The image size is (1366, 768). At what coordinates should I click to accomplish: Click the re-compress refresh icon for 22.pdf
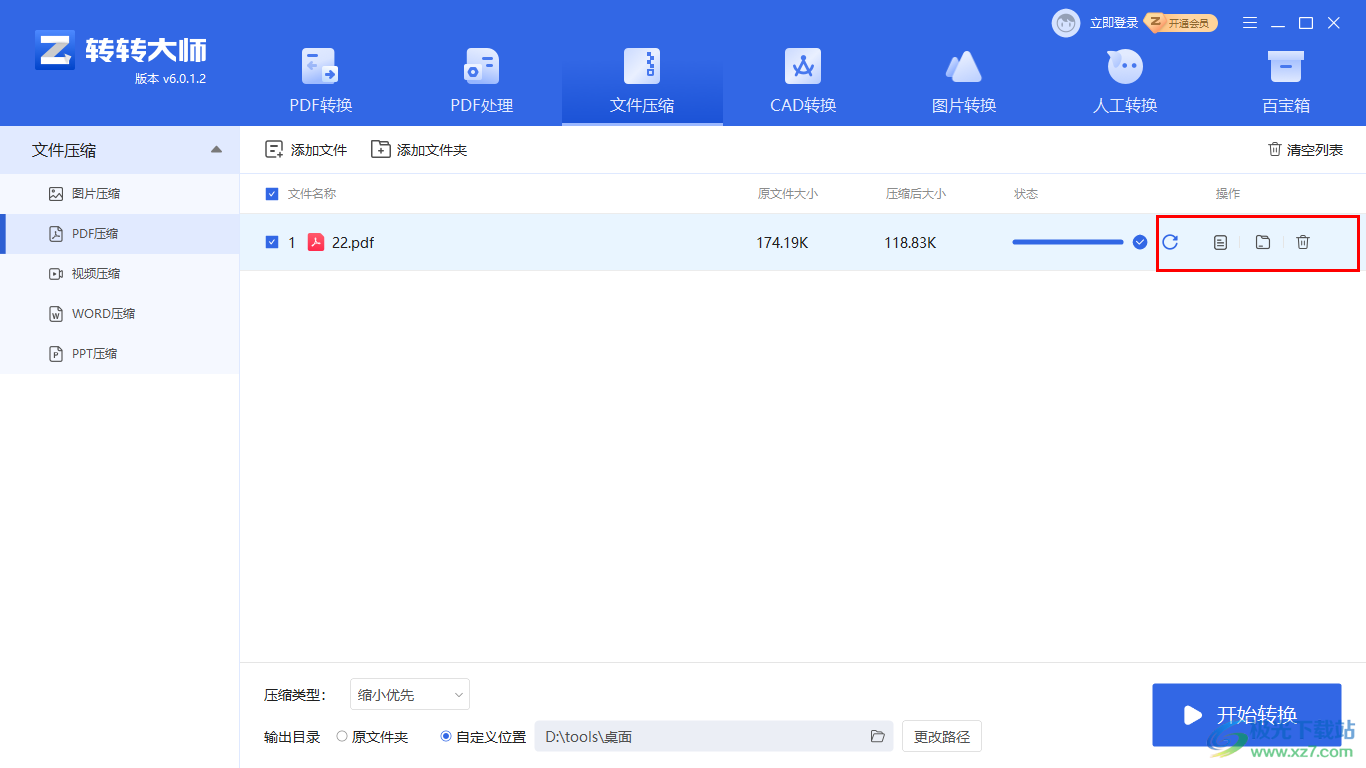[1170, 242]
